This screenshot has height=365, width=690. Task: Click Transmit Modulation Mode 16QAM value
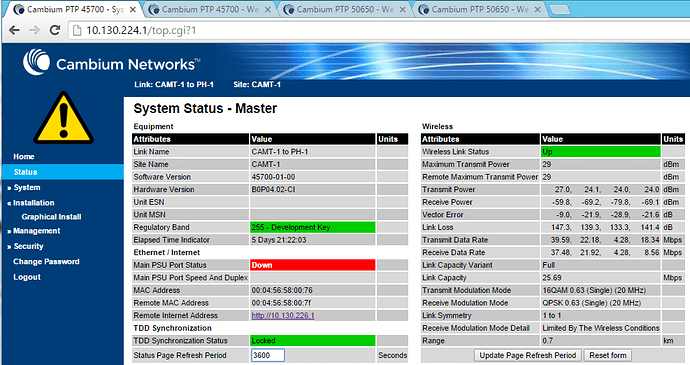coord(594,290)
